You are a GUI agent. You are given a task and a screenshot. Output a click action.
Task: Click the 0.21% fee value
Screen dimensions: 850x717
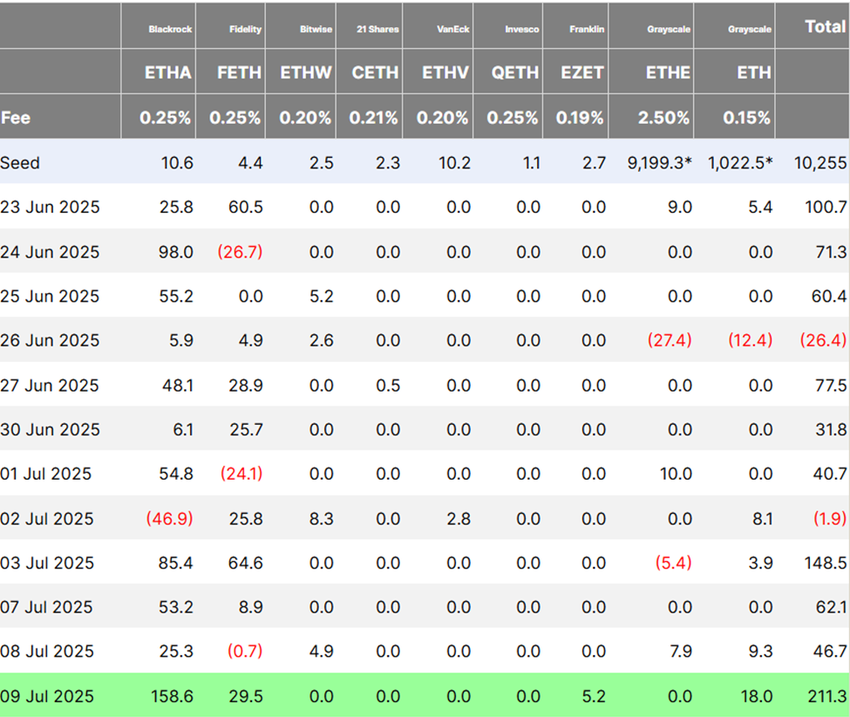tap(373, 118)
